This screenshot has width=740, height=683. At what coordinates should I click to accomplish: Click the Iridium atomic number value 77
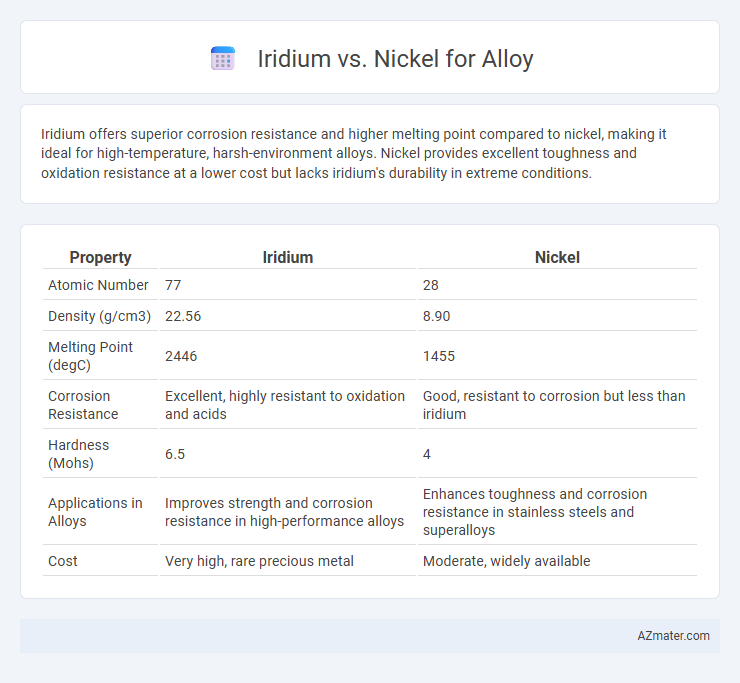click(x=173, y=285)
